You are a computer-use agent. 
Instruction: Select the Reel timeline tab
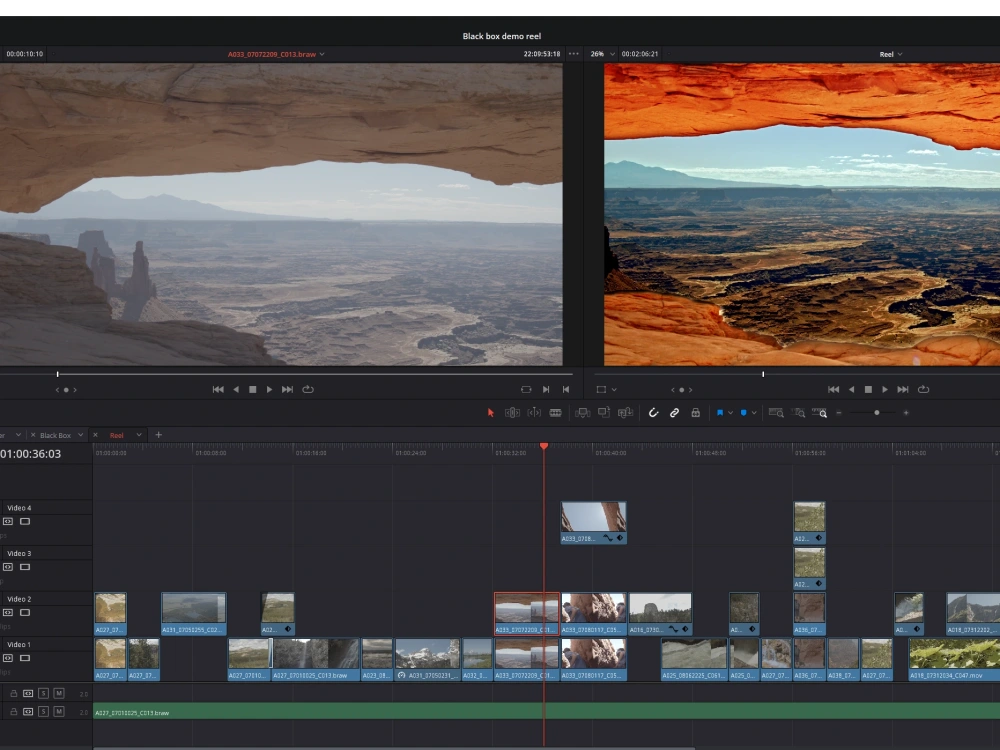click(x=117, y=435)
